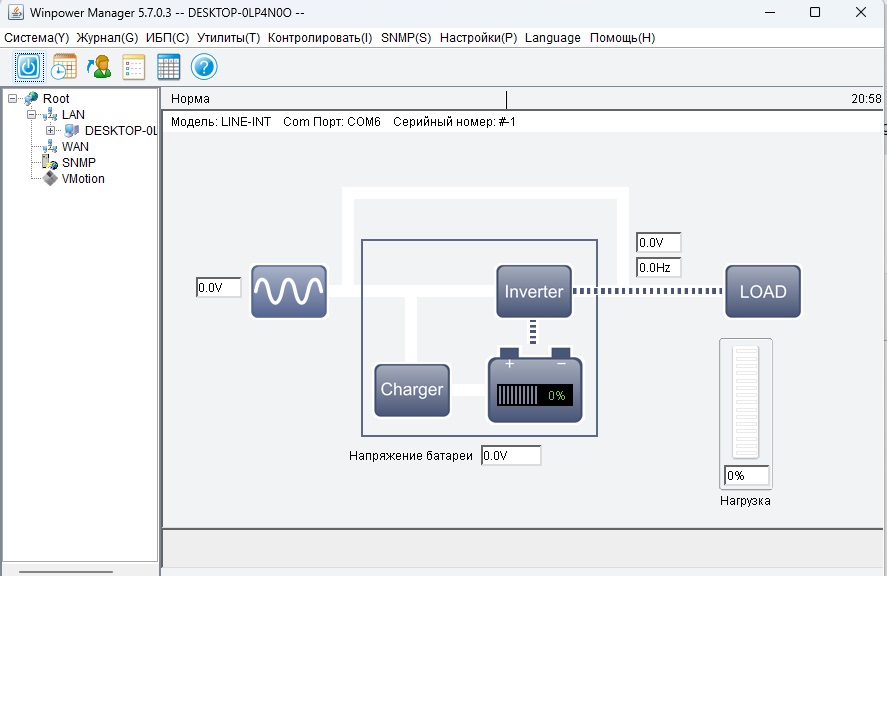This screenshot has width=887, height=716.
Task: Click the Напряжение батареи voltage field
Action: coord(511,455)
